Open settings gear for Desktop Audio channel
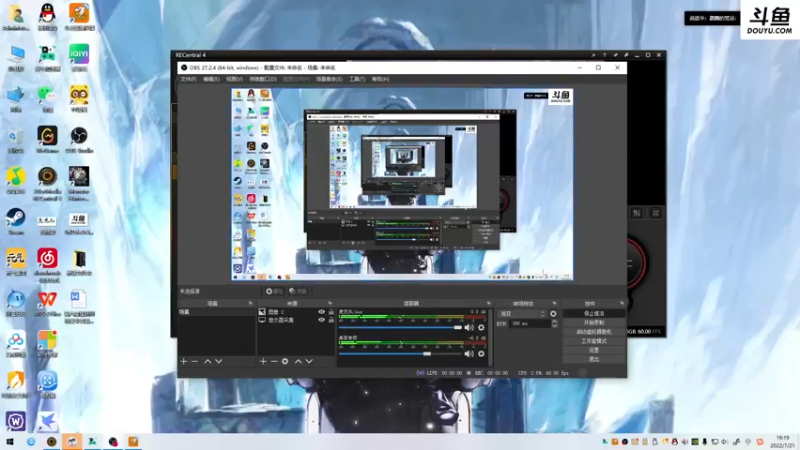 481,354
